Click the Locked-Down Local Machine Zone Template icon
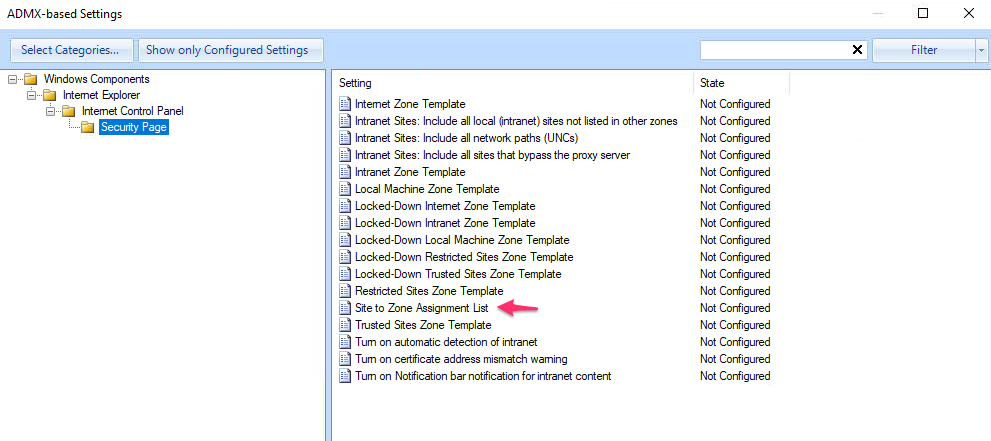Image resolution: width=991 pixels, height=441 pixels. point(344,240)
